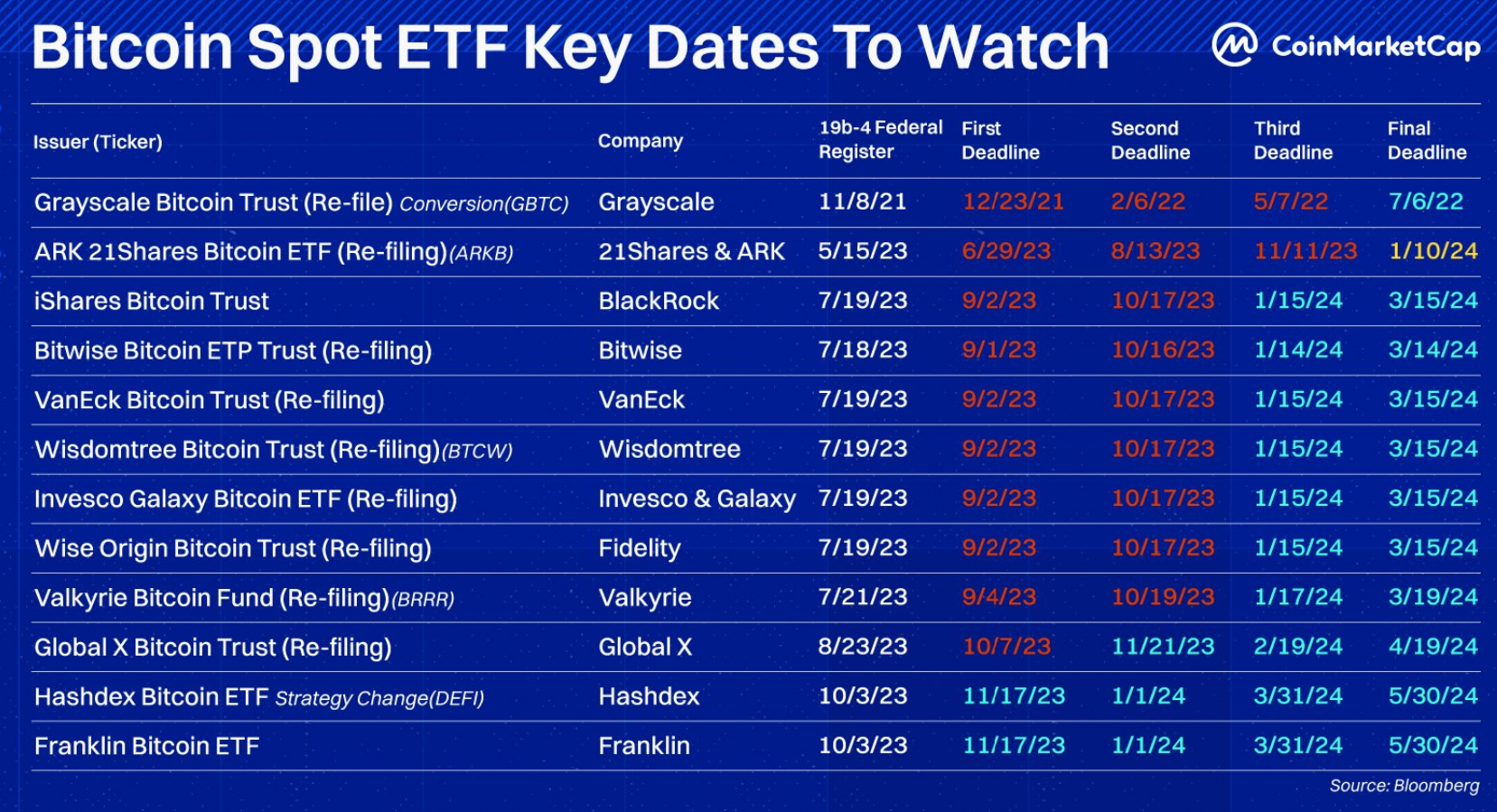
Task: Click the CoinMarketCap brand name text
Action: point(1375,46)
